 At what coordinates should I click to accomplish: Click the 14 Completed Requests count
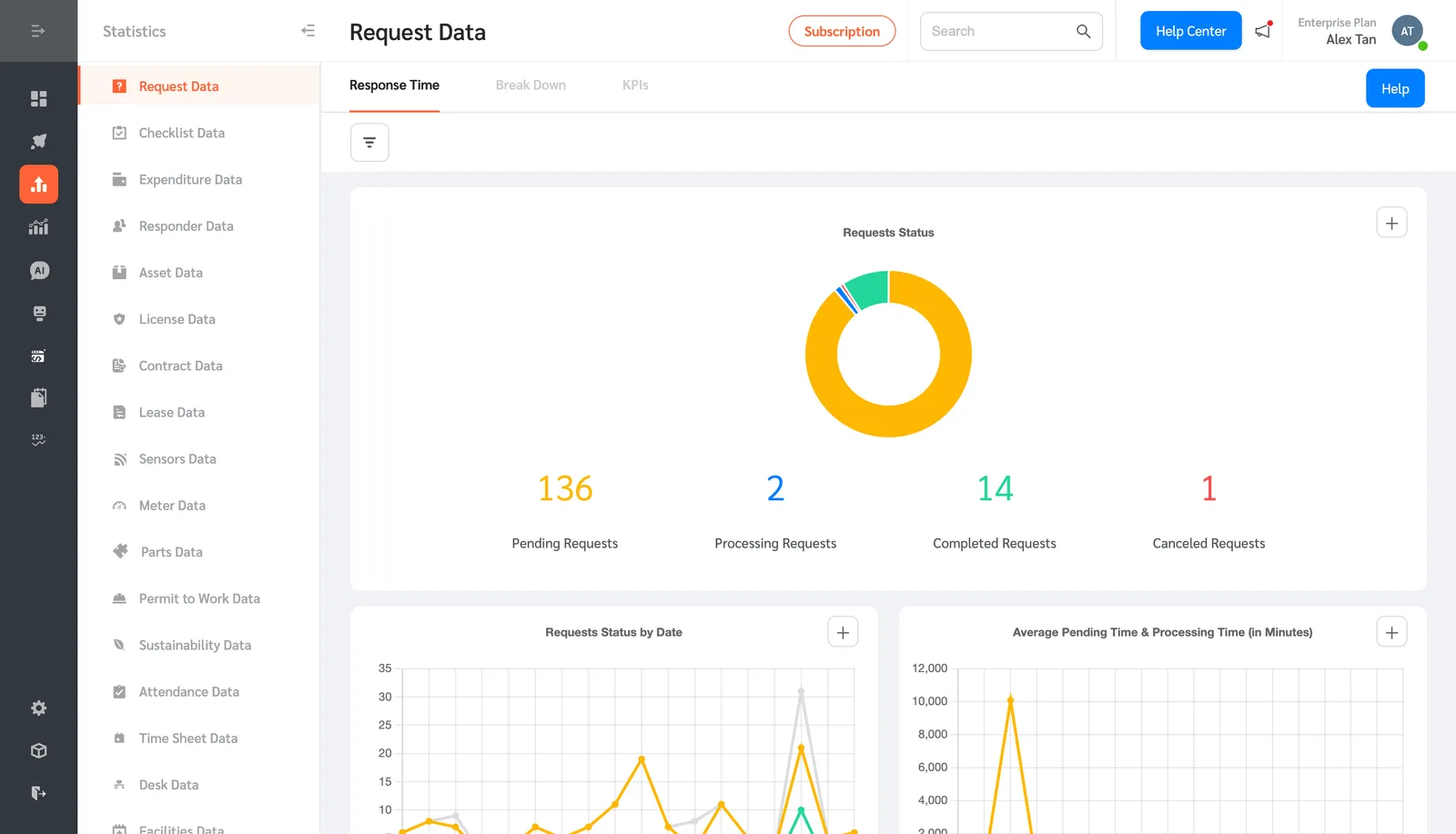click(x=995, y=489)
